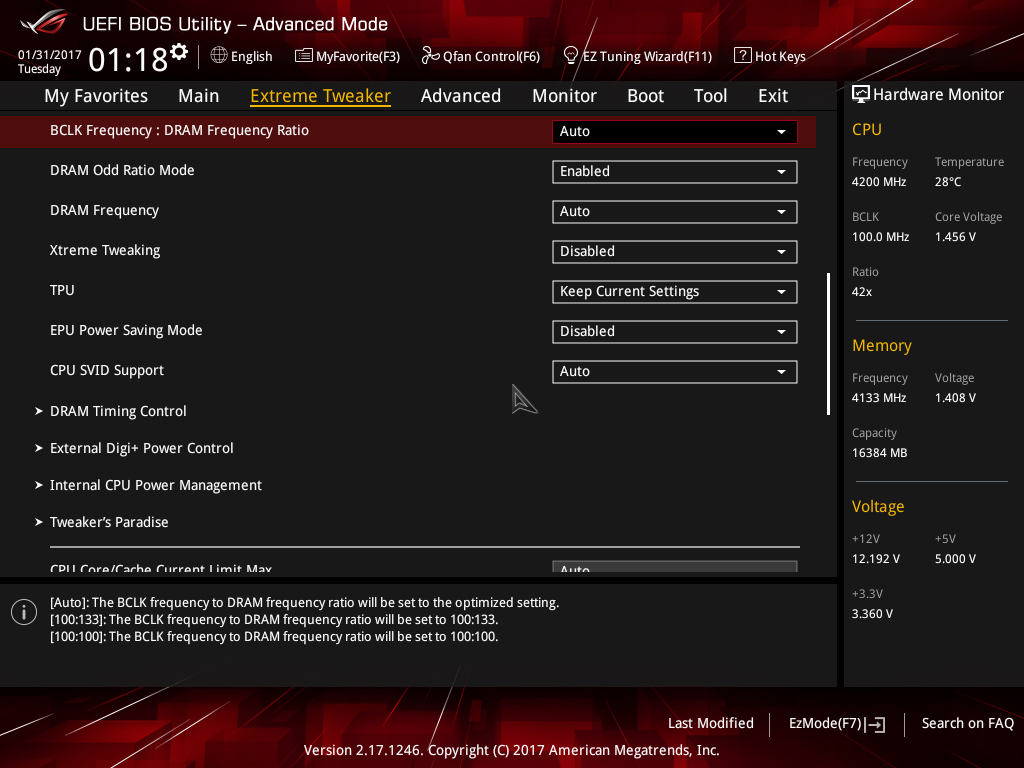Click the BCLK Frequency : DRAM Frequency Ratio label

(x=179, y=130)
